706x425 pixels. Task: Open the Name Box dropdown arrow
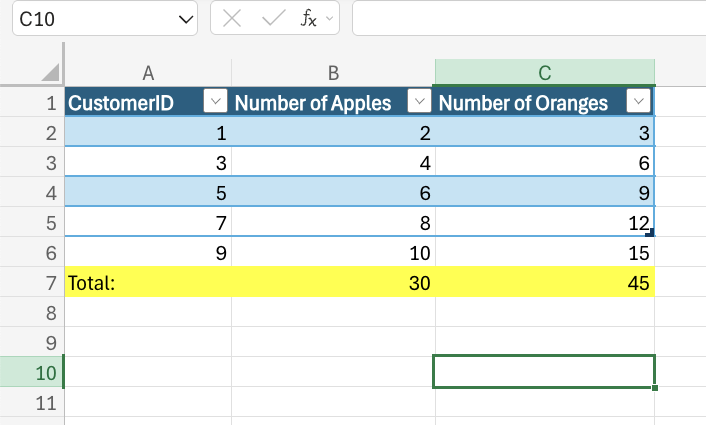(186, 19)
